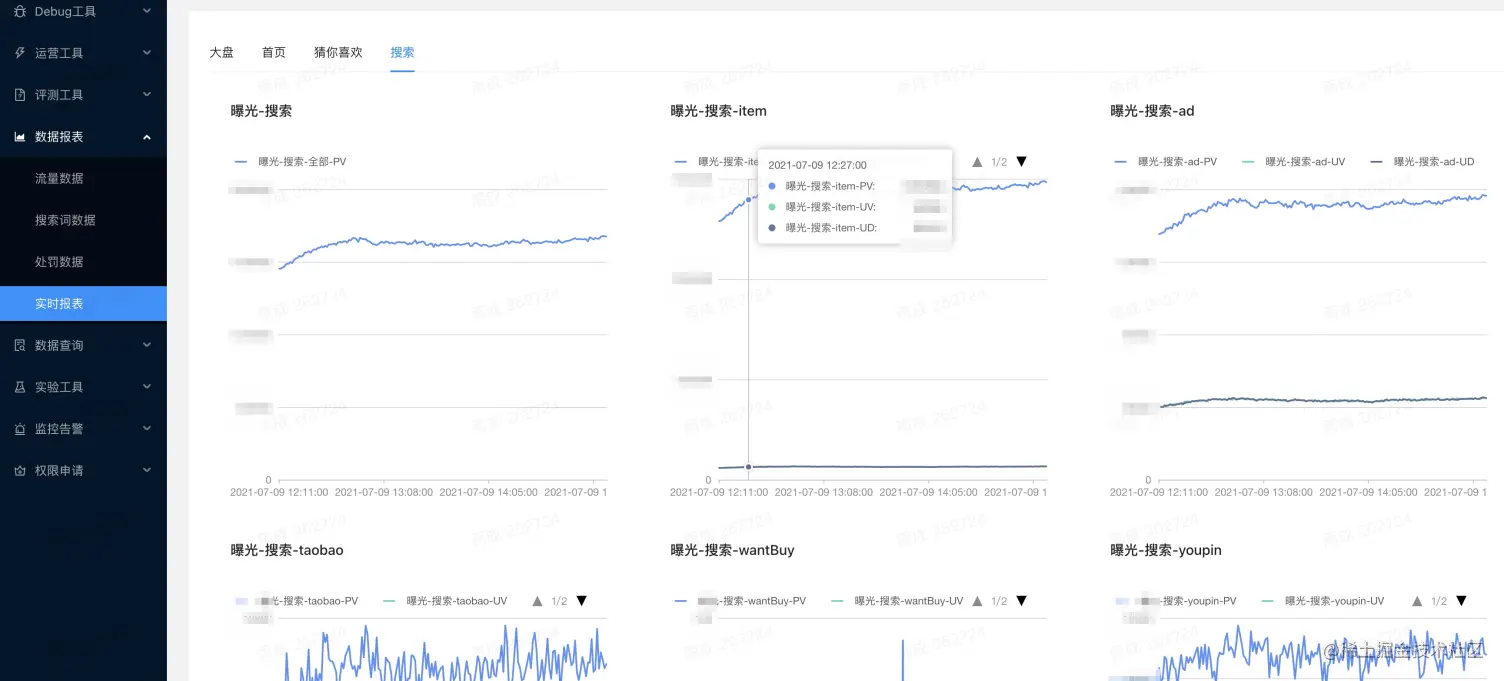This screenshot has width=1504, height=681.
Task: Expand the 数据查询 menu chevron
Action: [147, 345]
